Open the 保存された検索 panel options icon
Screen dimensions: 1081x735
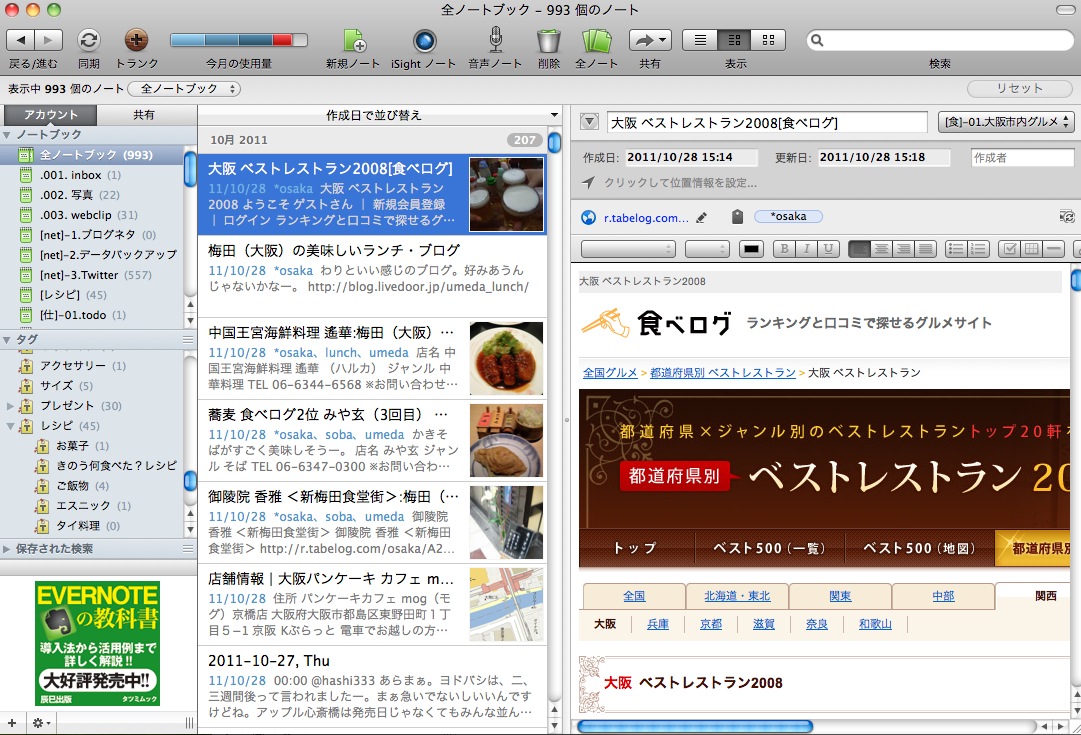click(x=188, y=549)
